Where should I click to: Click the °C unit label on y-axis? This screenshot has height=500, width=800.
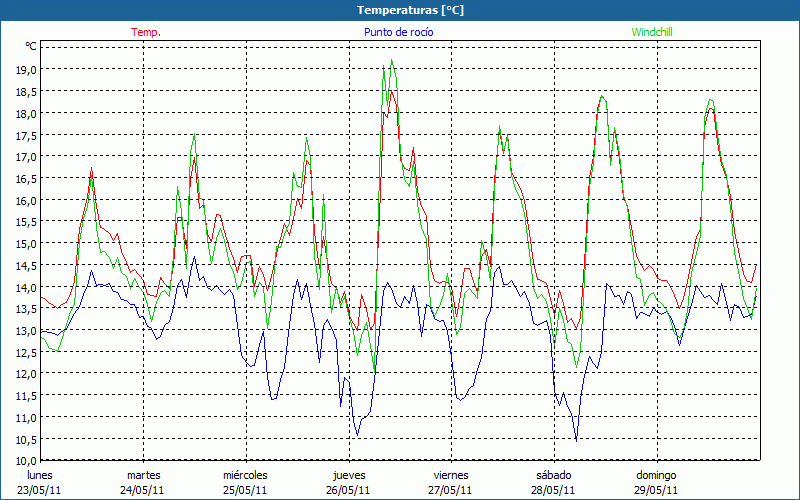30,47
